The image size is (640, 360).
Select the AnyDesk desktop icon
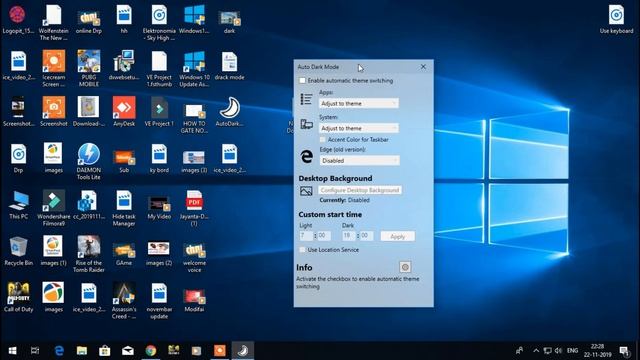124,112
